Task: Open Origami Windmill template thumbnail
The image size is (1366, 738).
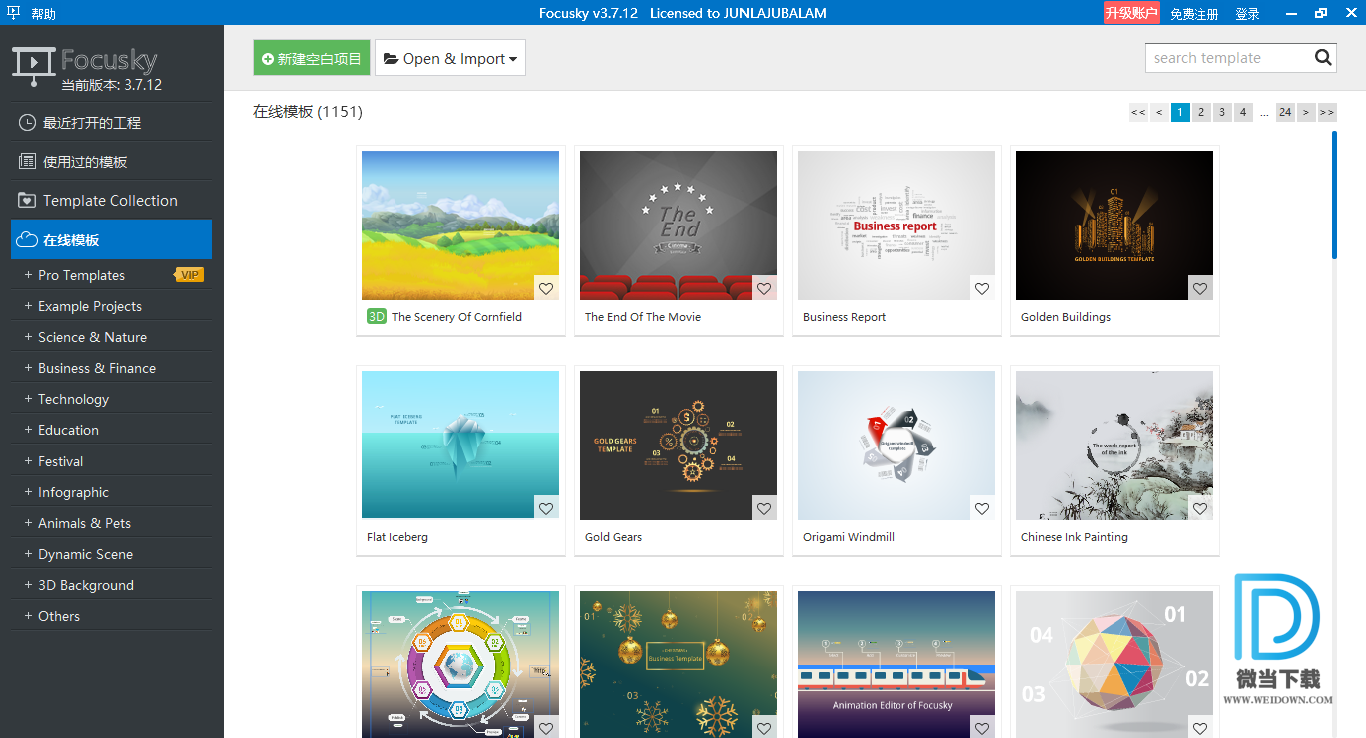Action: click(896, 445)
